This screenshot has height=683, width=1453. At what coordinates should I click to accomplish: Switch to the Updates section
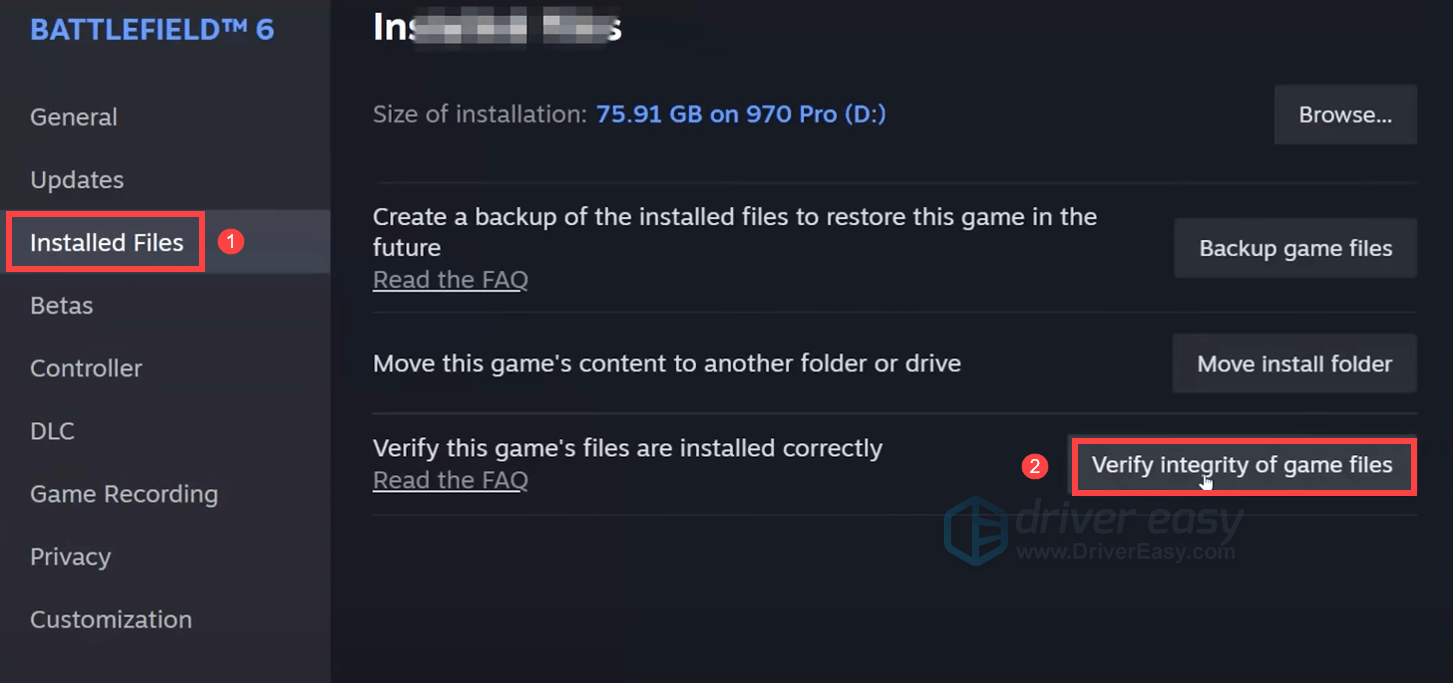(x=77, y=180)
